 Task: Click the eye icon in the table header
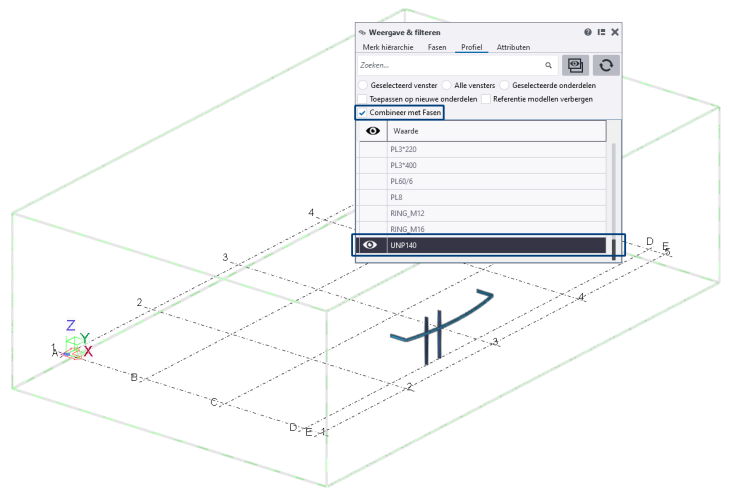[x=372, y=131]
